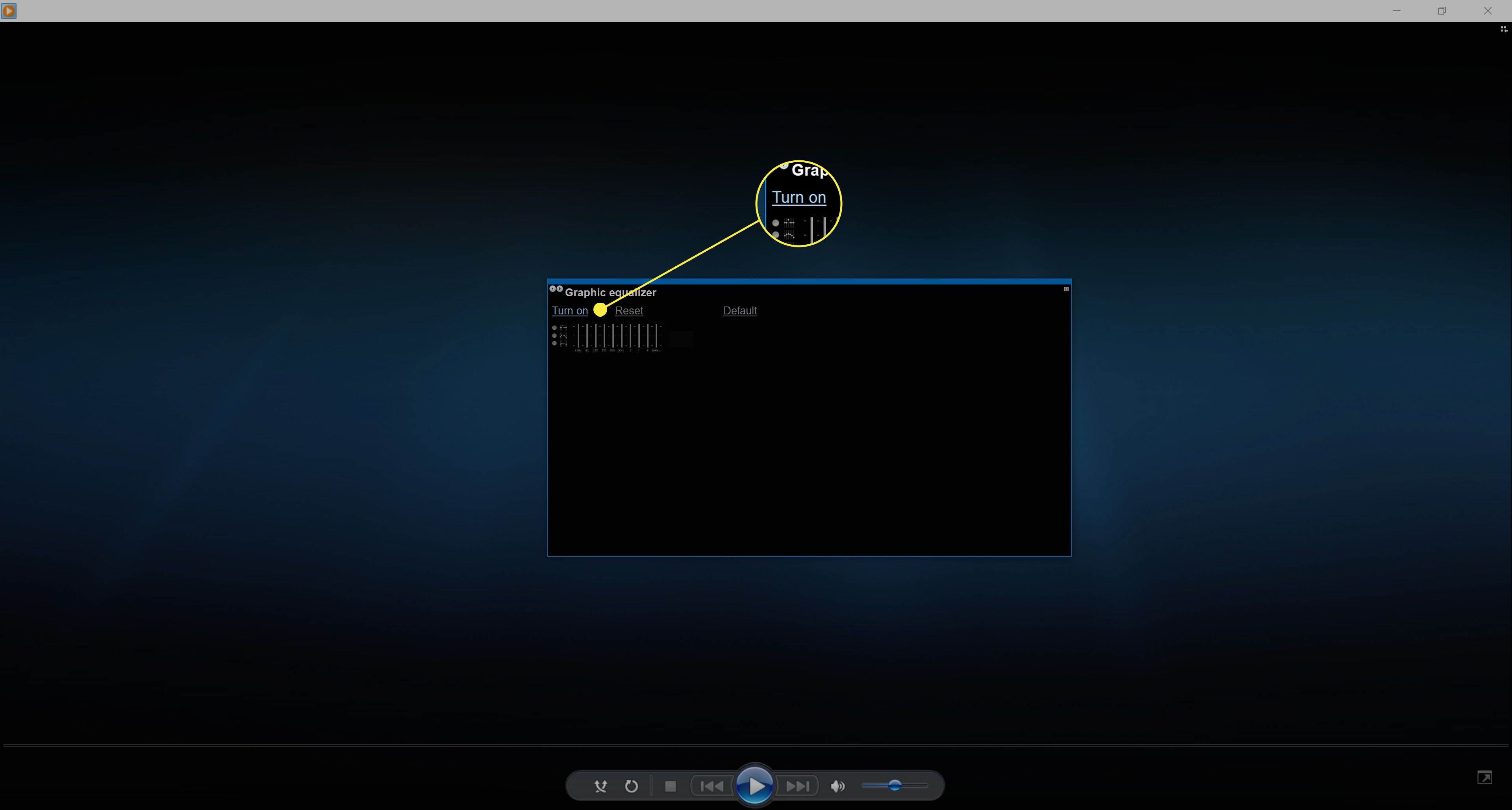Click the Default link to restore settings
The width and height of the screenshot is (1512, 810).
click(739, 310)
